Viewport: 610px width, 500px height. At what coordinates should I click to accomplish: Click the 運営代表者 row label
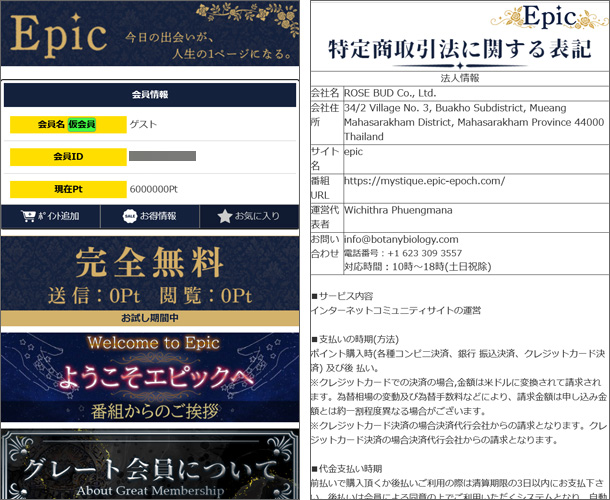(325, 217)
